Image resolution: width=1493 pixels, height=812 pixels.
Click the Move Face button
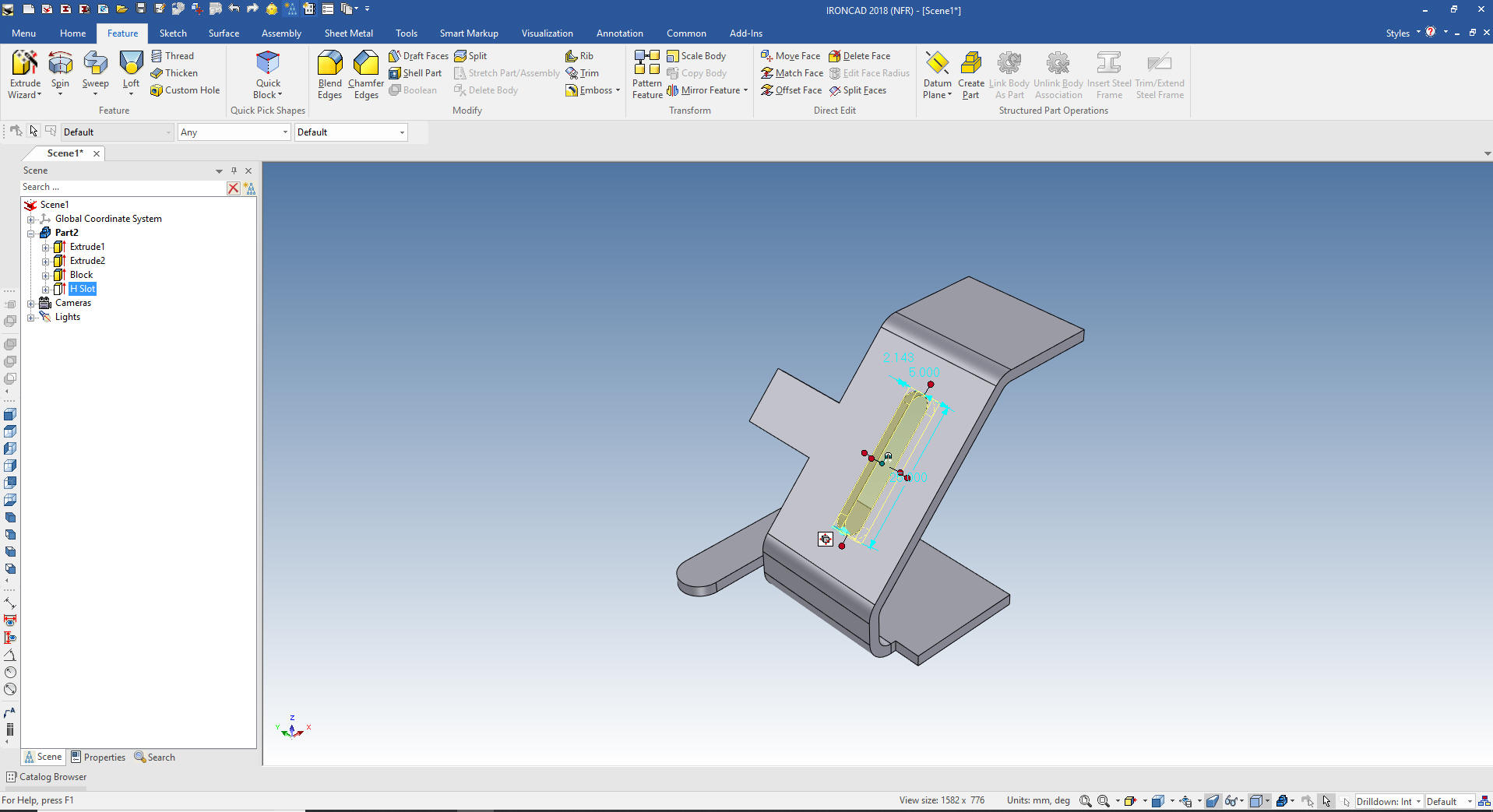(790, 56)
